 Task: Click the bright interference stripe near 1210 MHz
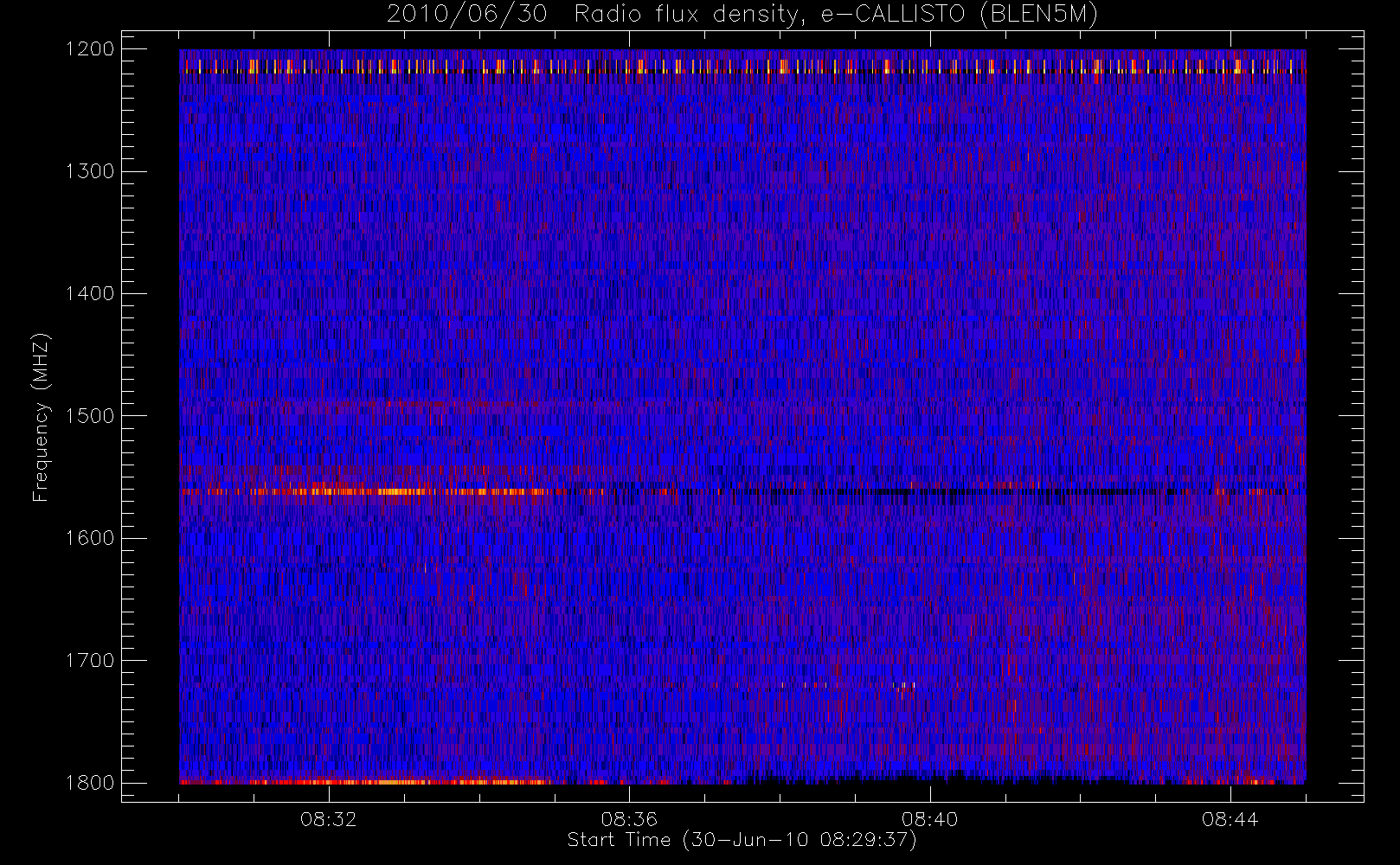click(x=742, y=67)
